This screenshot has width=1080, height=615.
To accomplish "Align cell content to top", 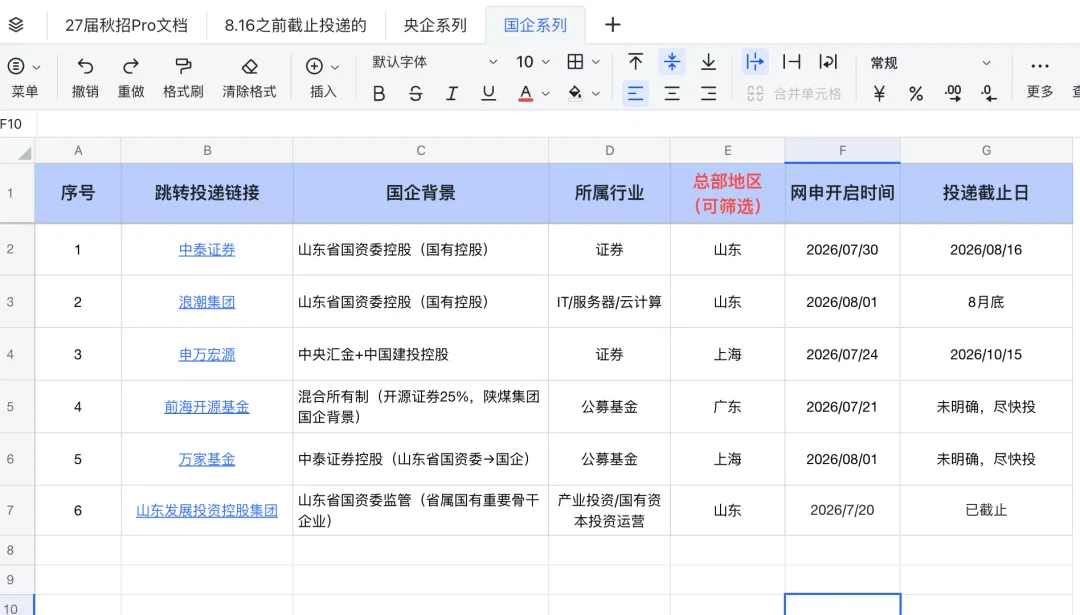I will coord(635,62).
